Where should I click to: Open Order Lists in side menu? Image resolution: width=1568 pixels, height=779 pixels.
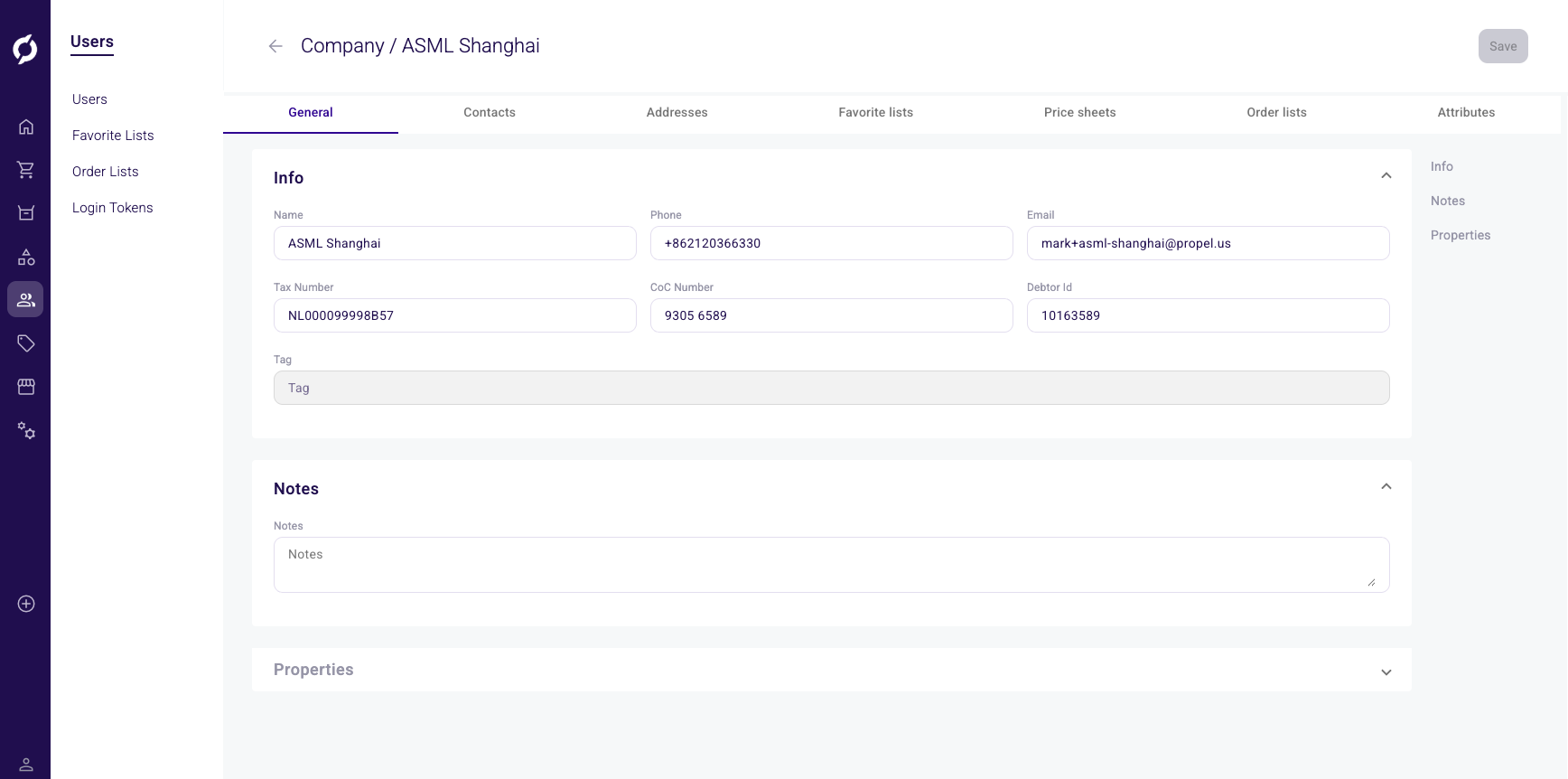[x=106, y=172]
